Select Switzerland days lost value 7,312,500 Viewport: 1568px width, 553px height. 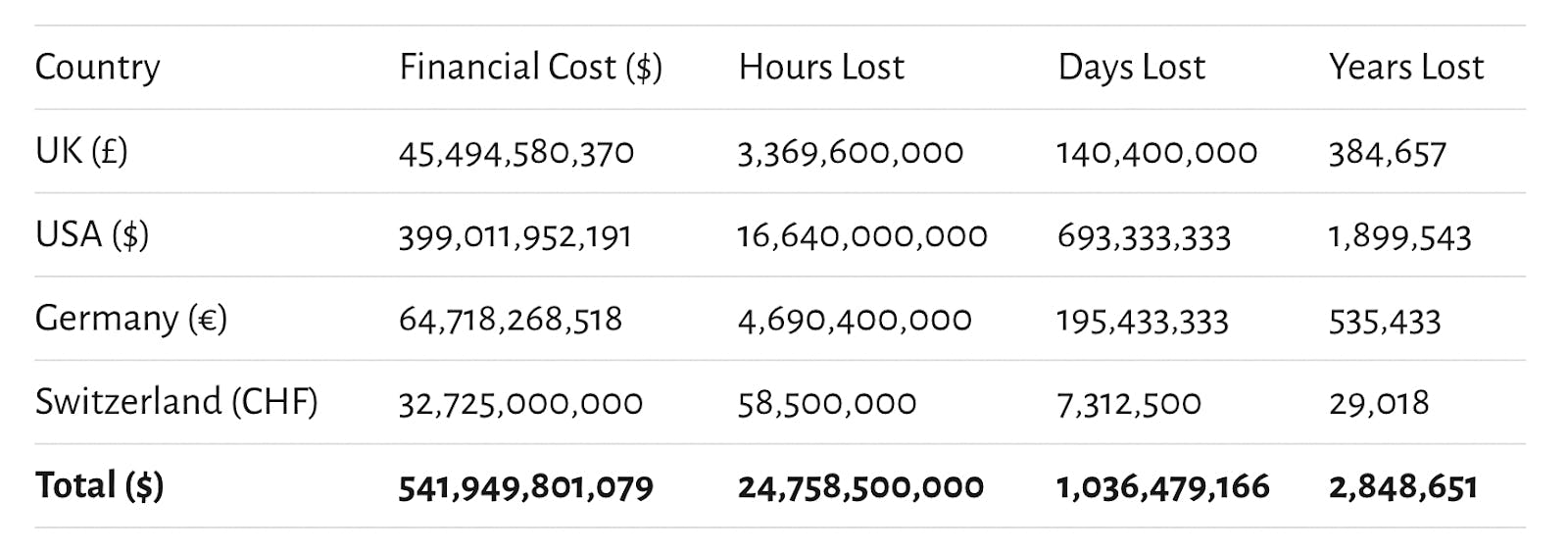tap(1128, 404)
